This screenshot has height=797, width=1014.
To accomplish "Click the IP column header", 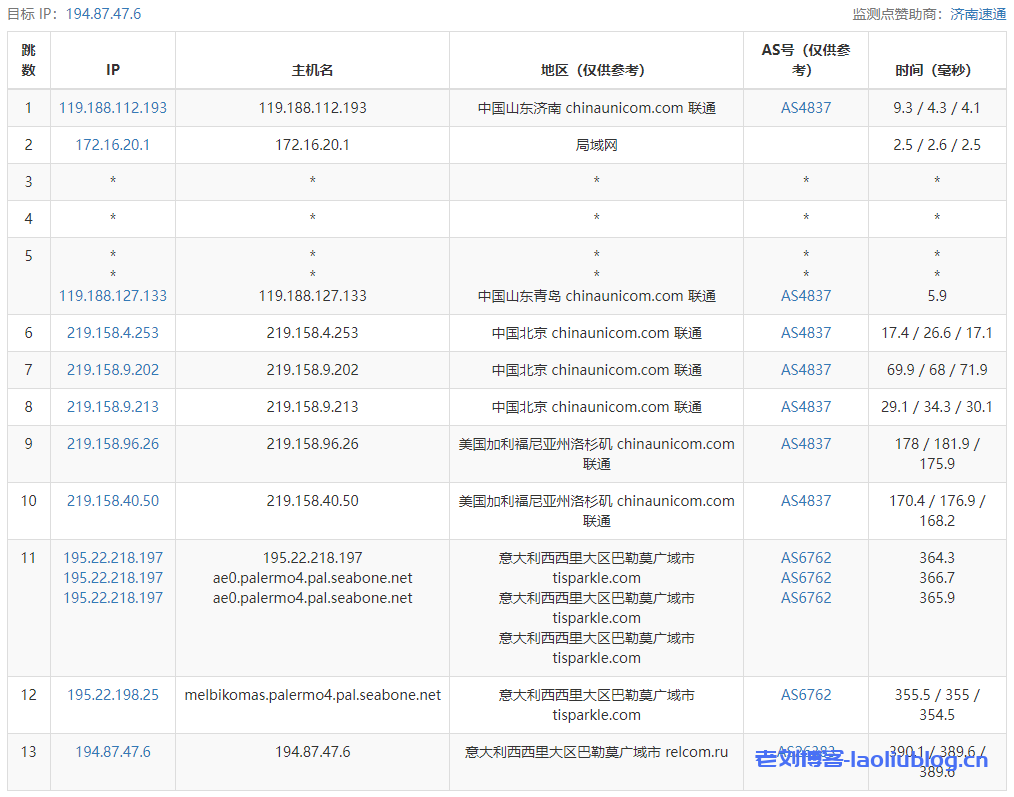I will click(113, 70).
